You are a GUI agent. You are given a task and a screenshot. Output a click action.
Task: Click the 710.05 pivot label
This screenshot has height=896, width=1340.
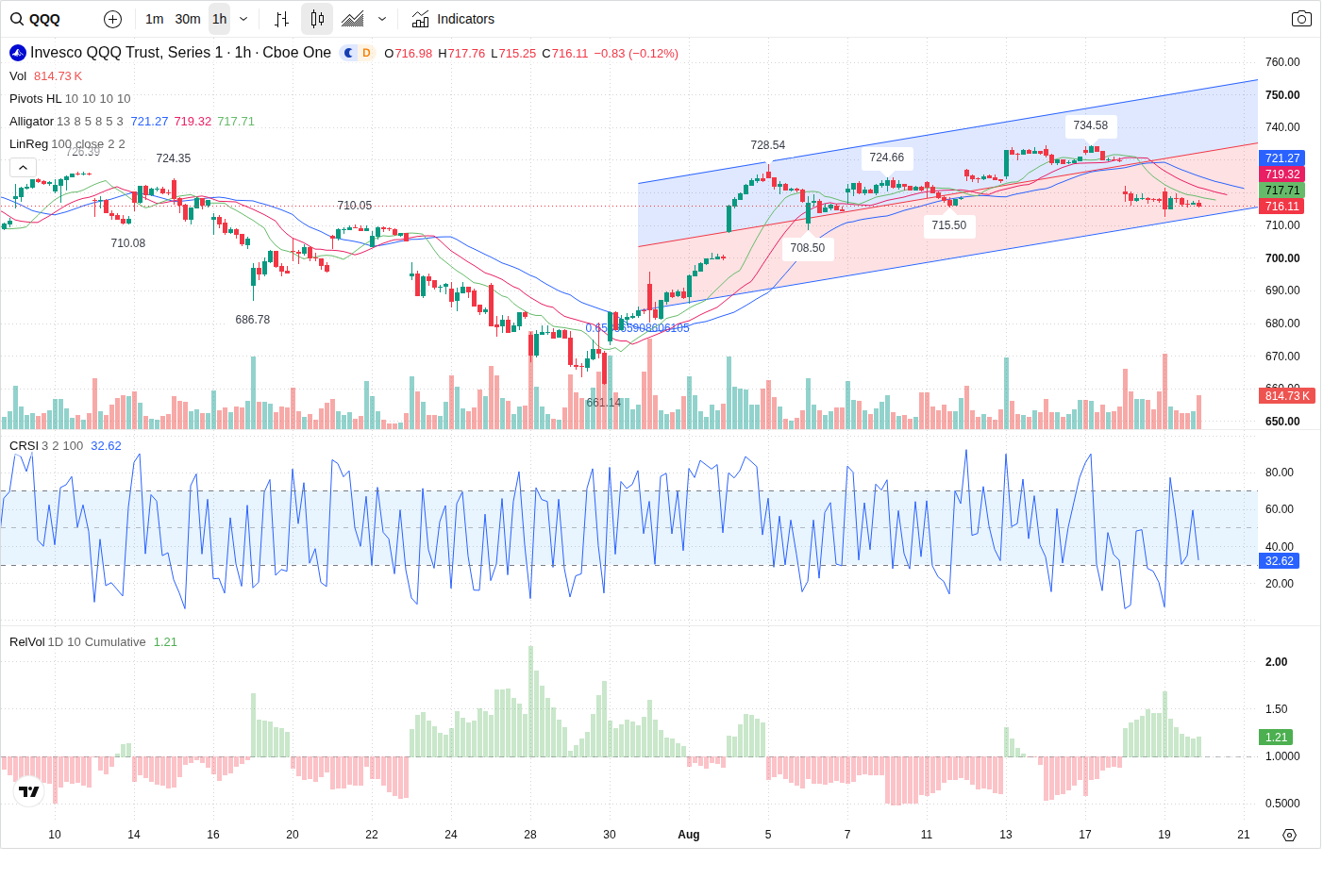(x=355, y=206)
